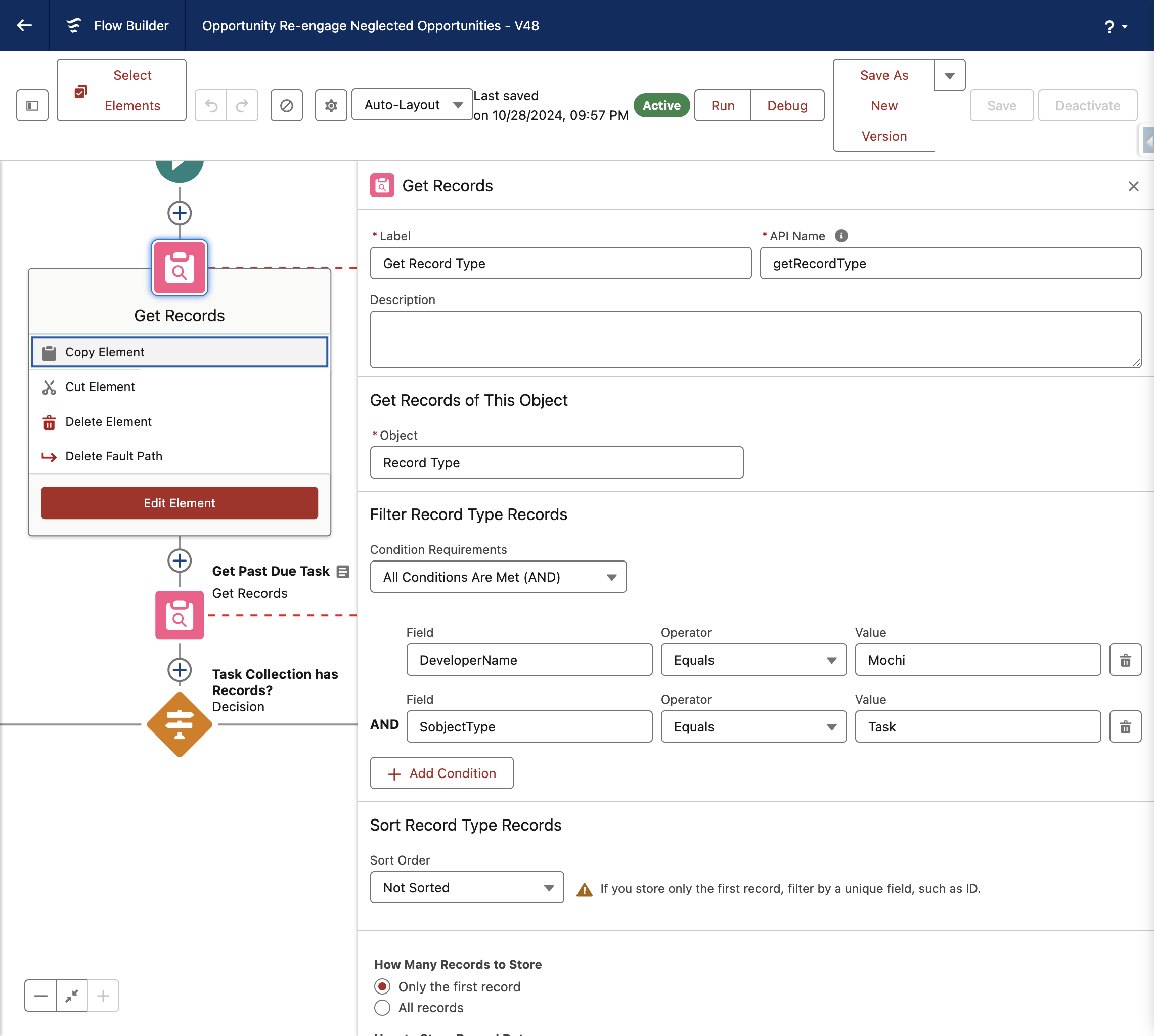1154x1036 pixels.
Task: Toggle the toolbox sidebar panel icon
Action: [32, 105]
